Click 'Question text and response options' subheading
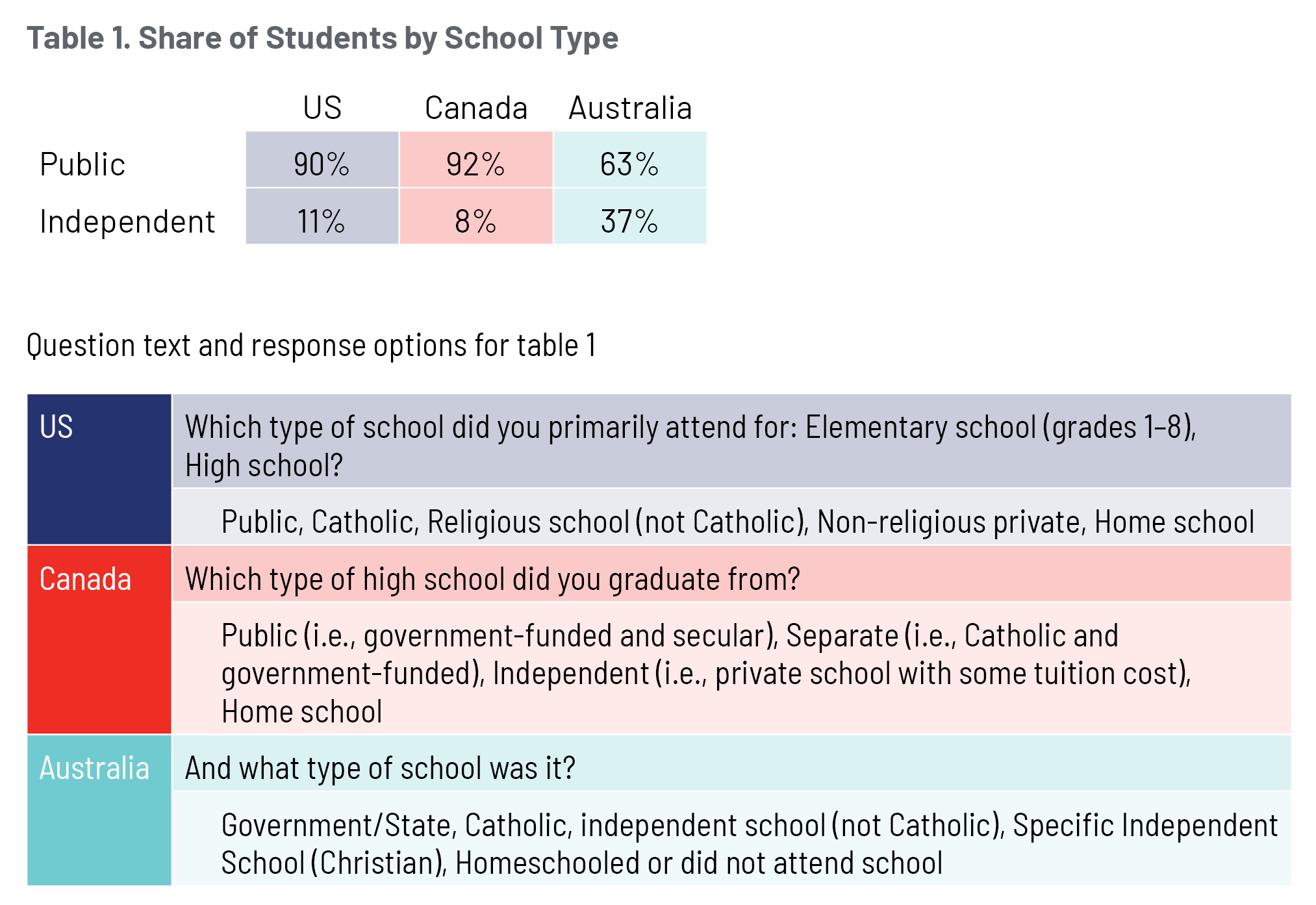Screen dimensions: 1316x905 (x=311, y=344)
